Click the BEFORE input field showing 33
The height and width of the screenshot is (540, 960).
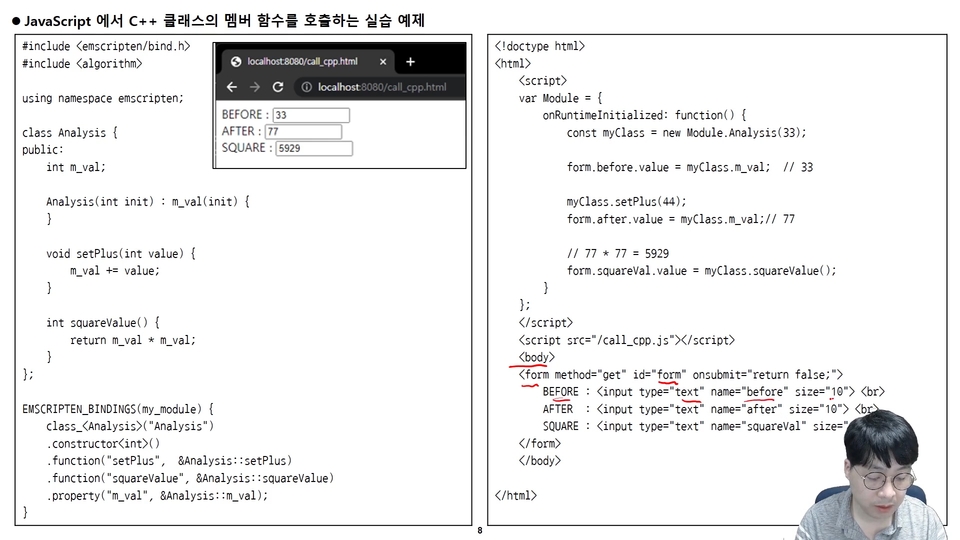311,115
